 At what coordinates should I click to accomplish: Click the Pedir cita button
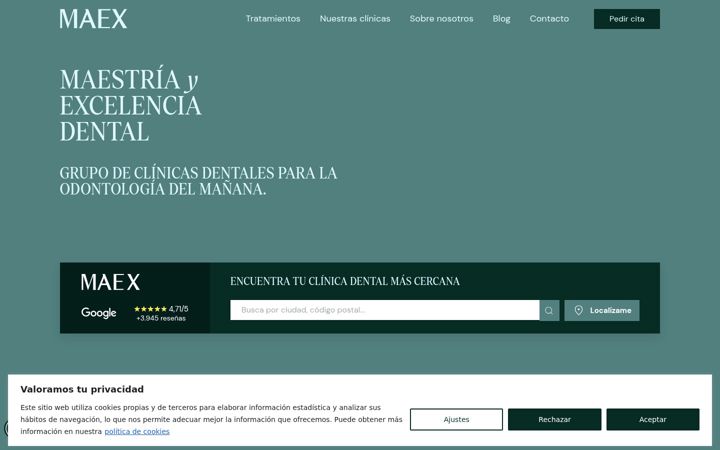(627, 19)
